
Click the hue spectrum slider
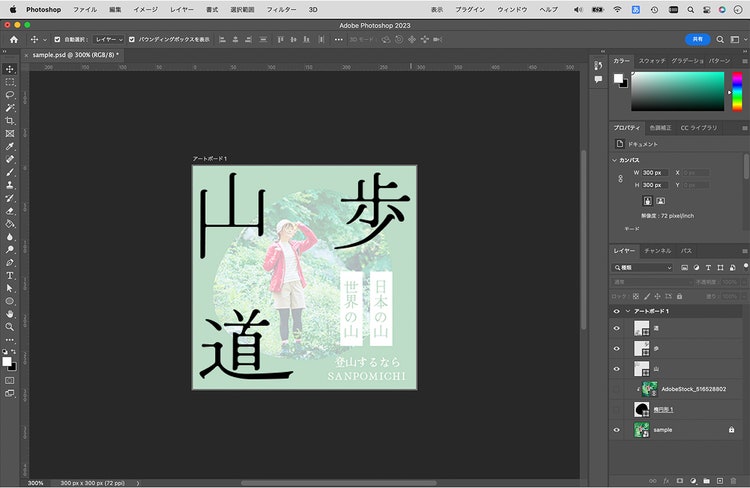[x=737, y=91]
